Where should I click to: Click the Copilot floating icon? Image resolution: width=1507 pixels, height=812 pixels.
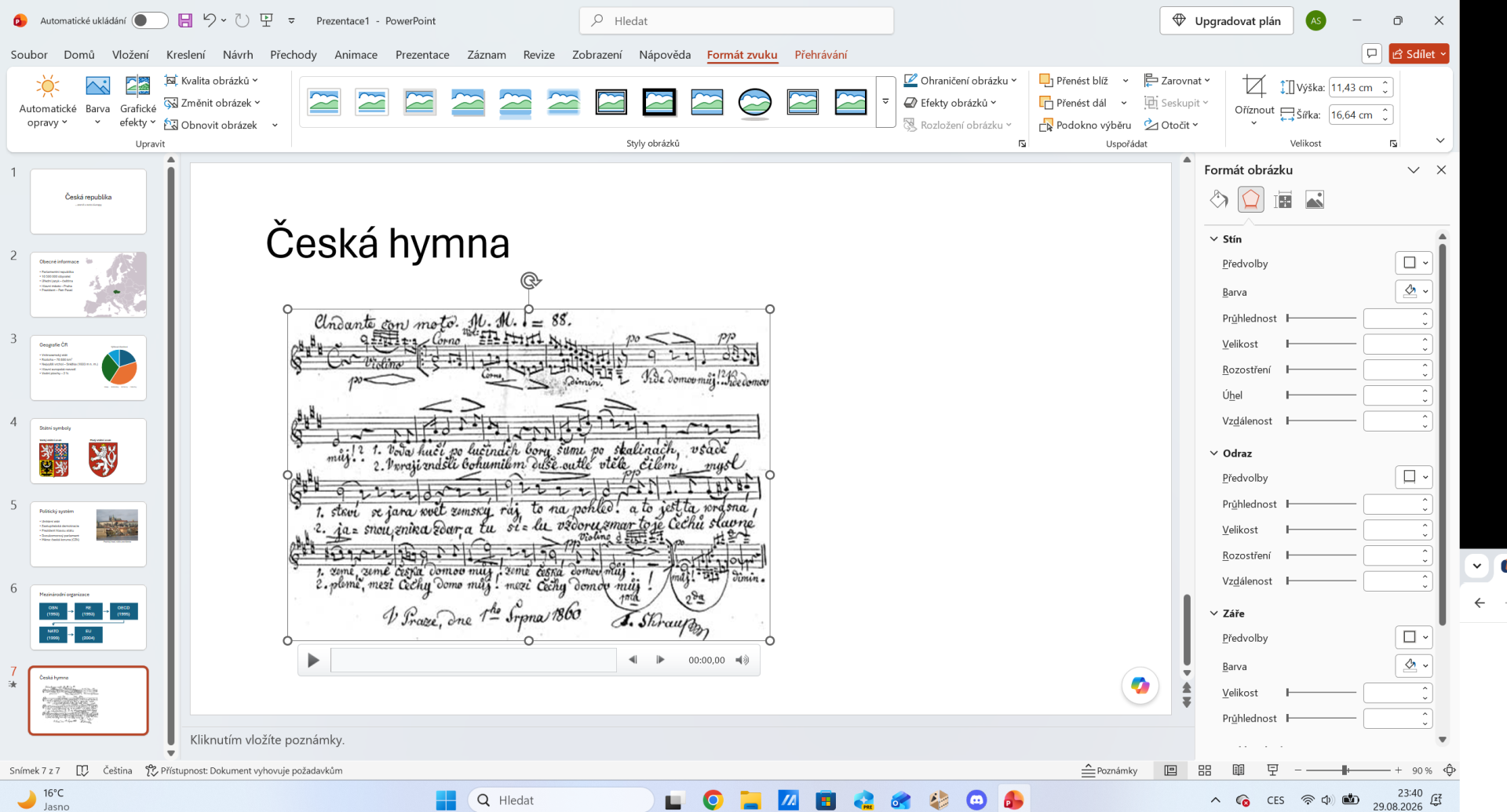coord(1140,686)
